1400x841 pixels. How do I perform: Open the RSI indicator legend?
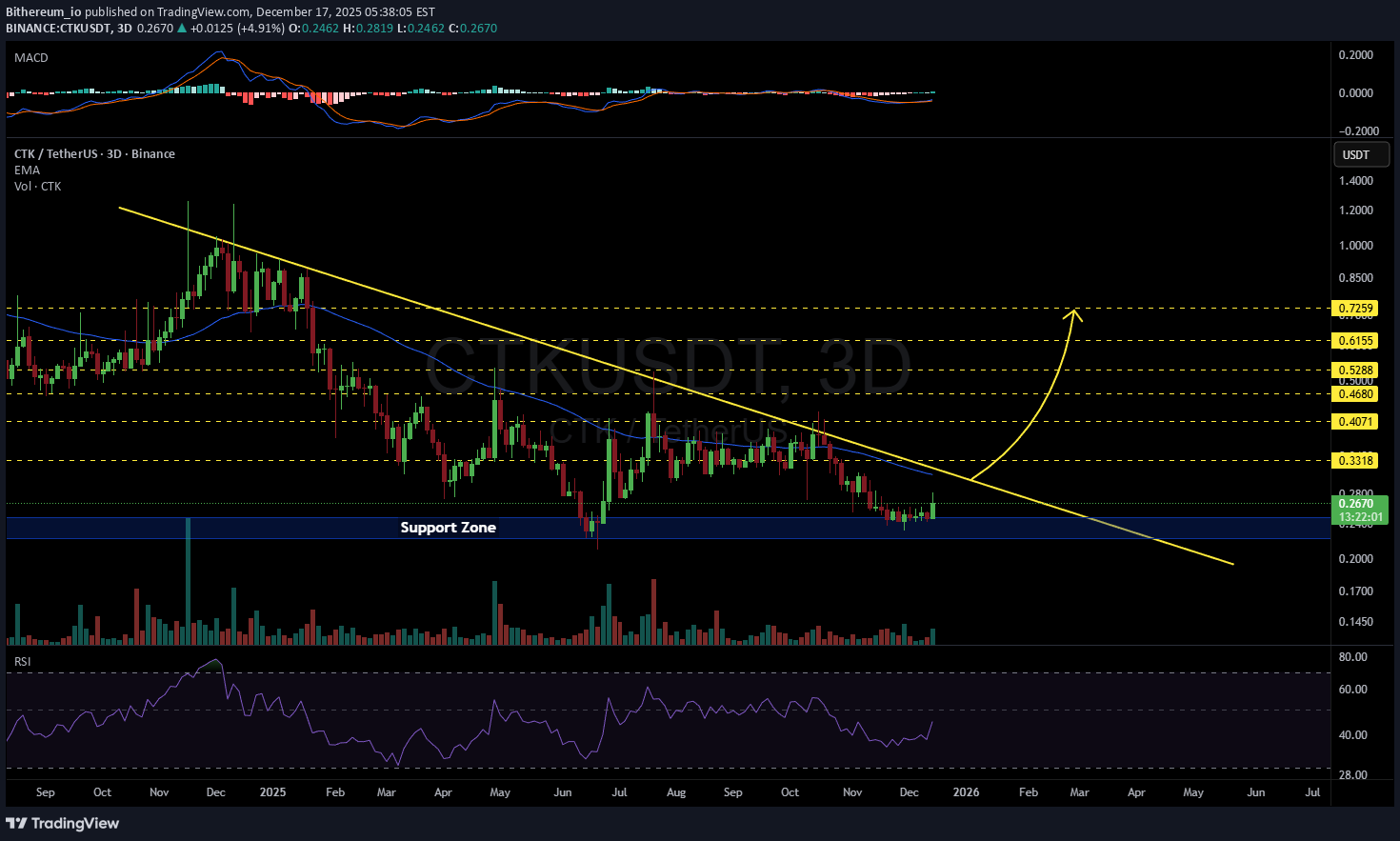pyautogui.click(x=22, y=662)
